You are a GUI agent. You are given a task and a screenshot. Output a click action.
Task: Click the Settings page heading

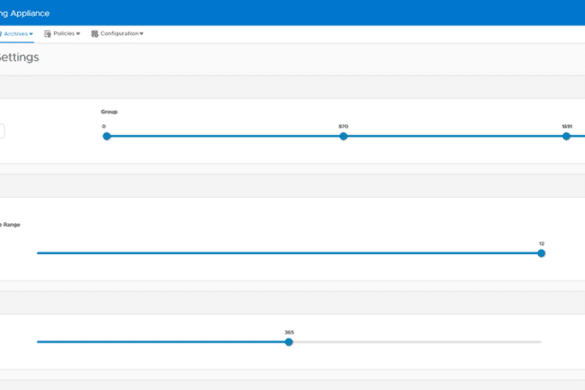coord(19,57)
